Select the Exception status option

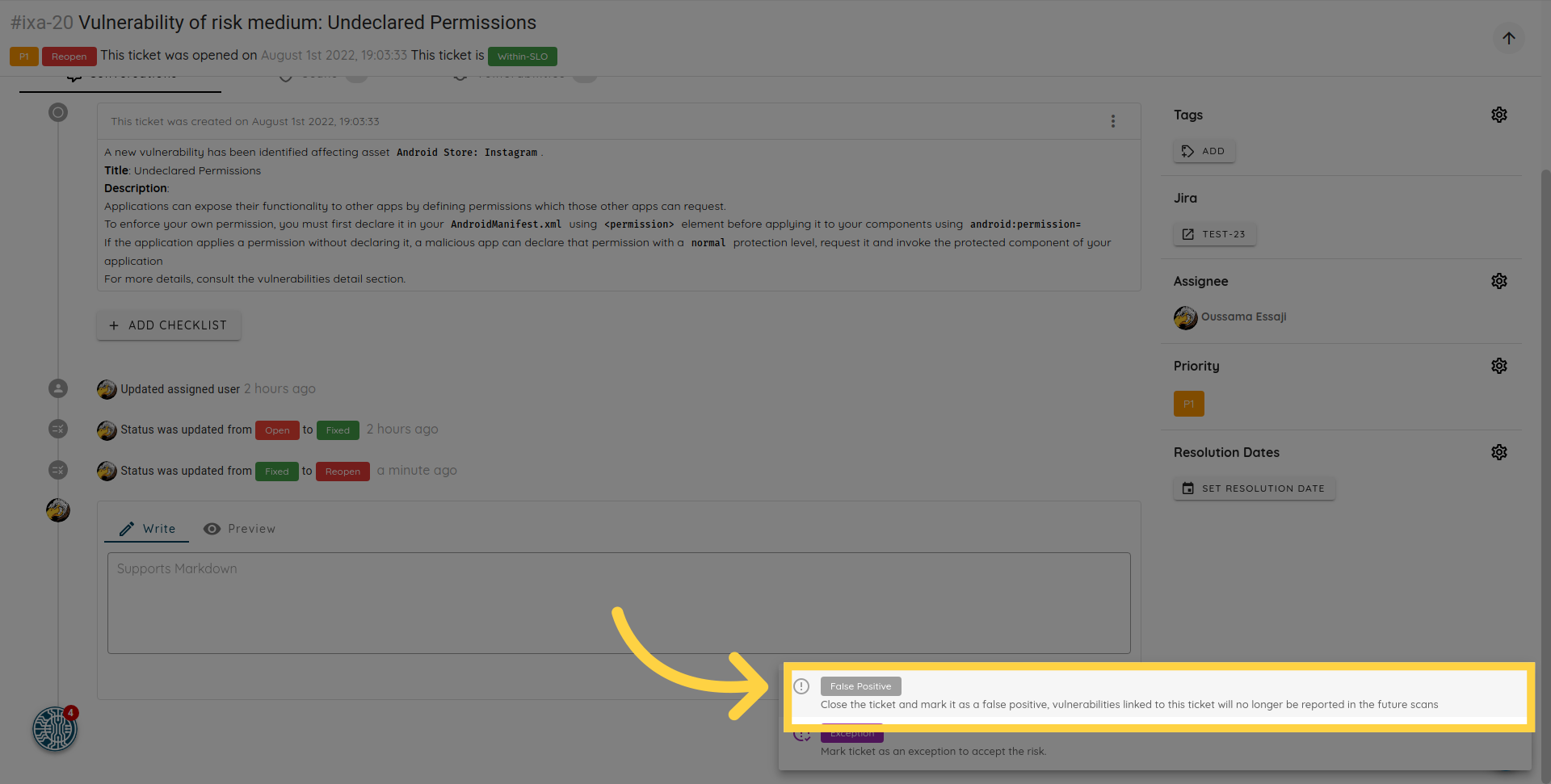(851, 734)
